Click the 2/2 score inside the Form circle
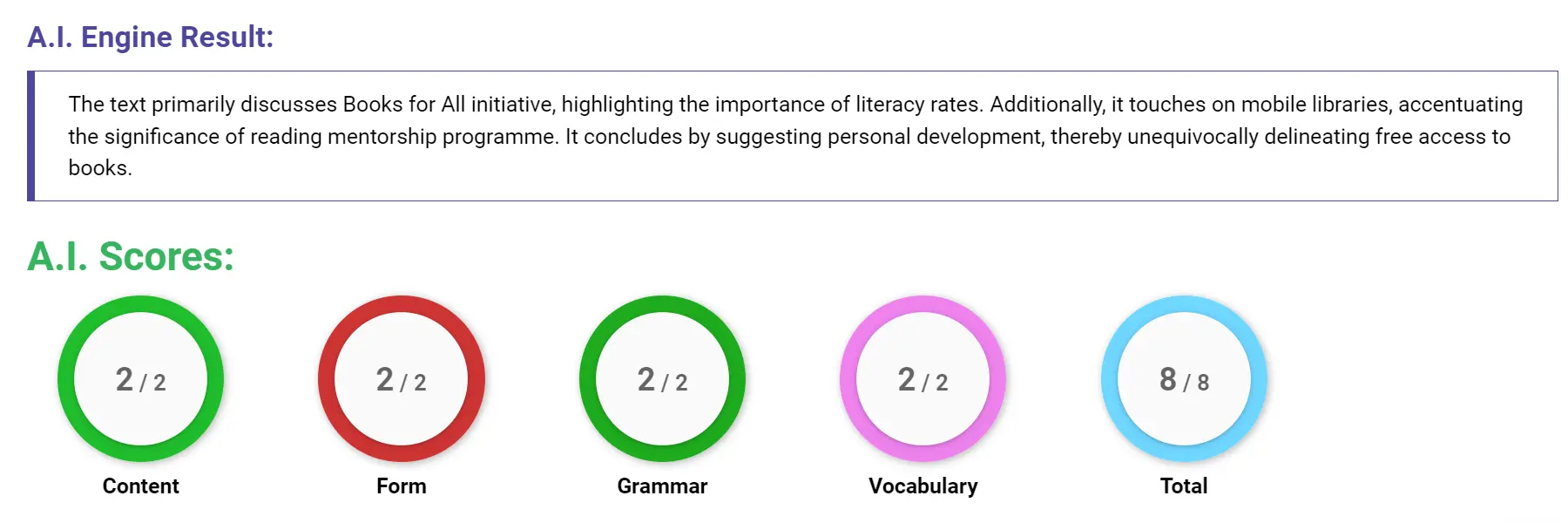 402,379
